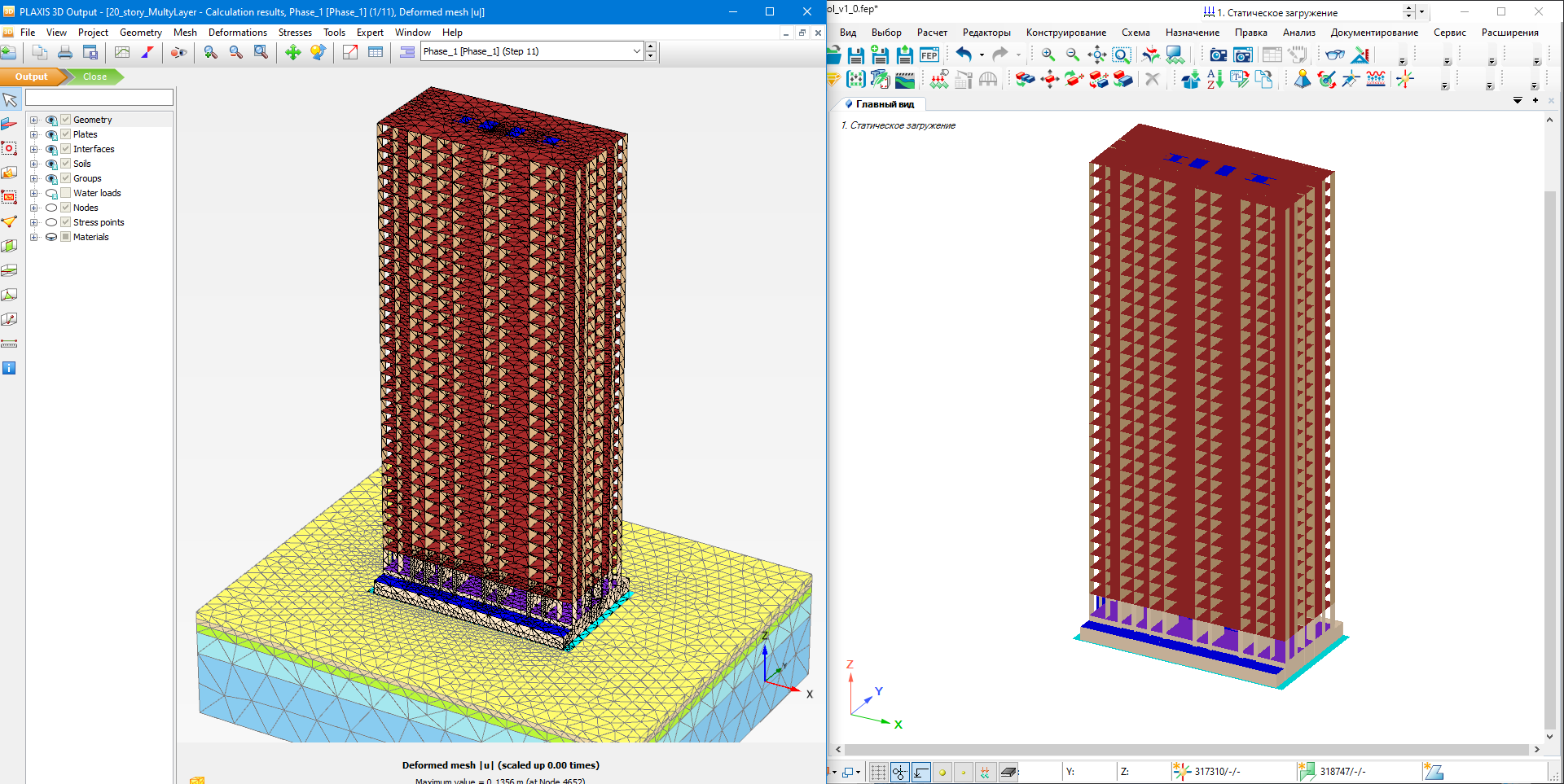Click the camera snapshot icon in FEM toolbar

[1218, 55]
